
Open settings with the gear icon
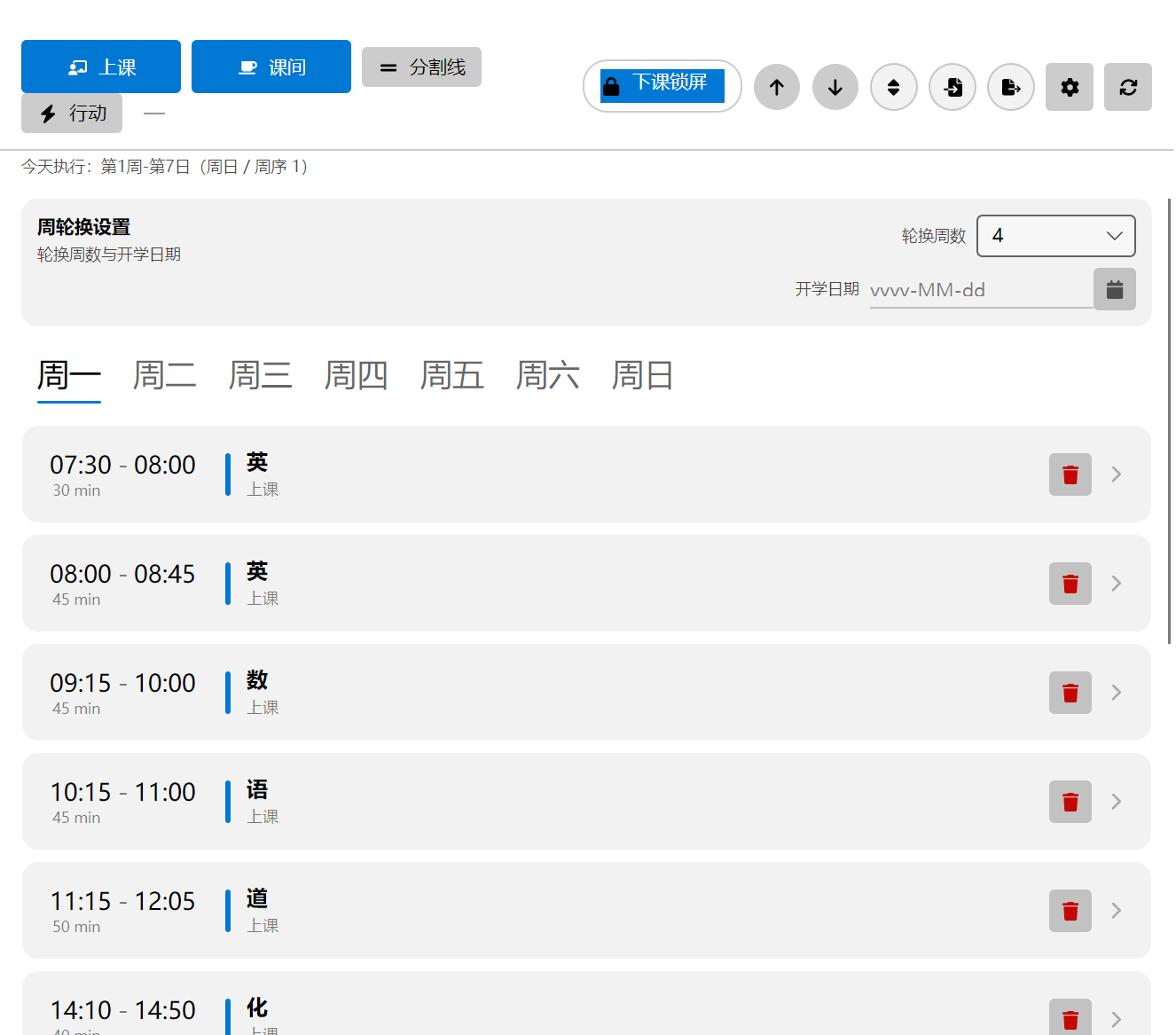pyautogui.click(x=1070, y=87)
